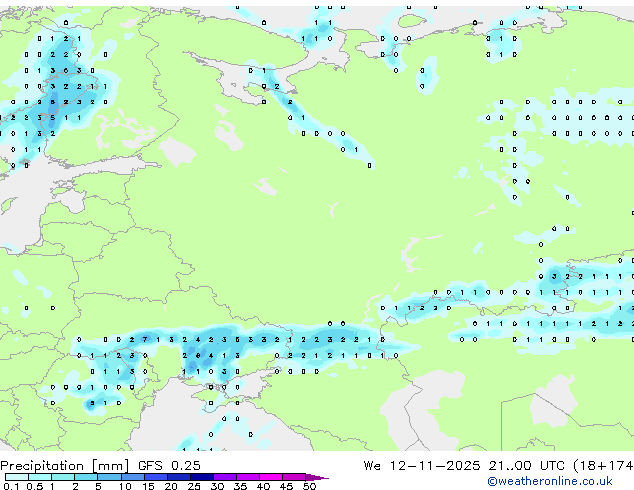Image resolution: width=634 pixels, height=490 pixels.
Task: Select the legend label '15'
Action: 148,486
